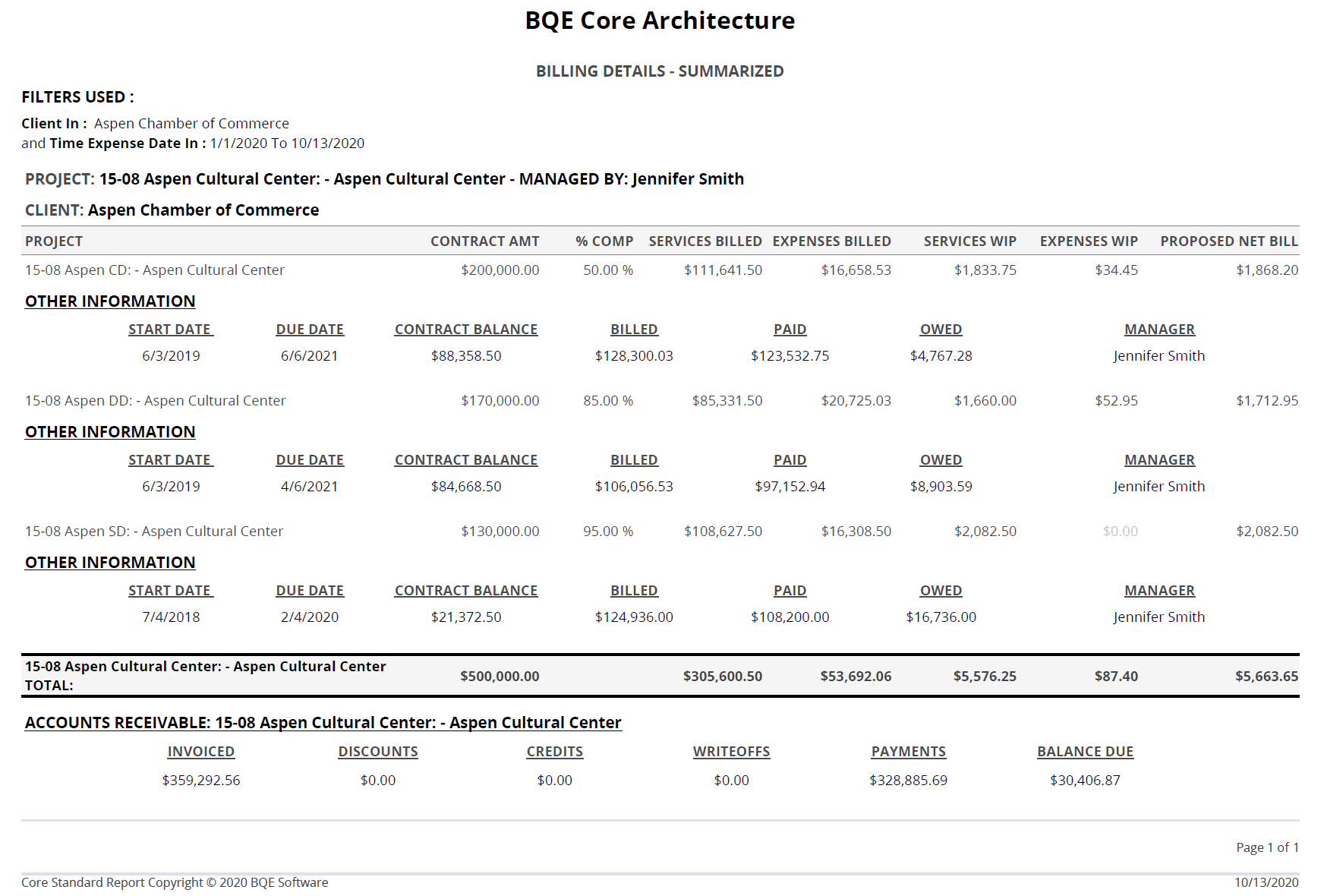Image resolution: width=1324 pixels, height=896 pixels.
Task: Click paid amount $97,152.94
Action: coord(790,487)
